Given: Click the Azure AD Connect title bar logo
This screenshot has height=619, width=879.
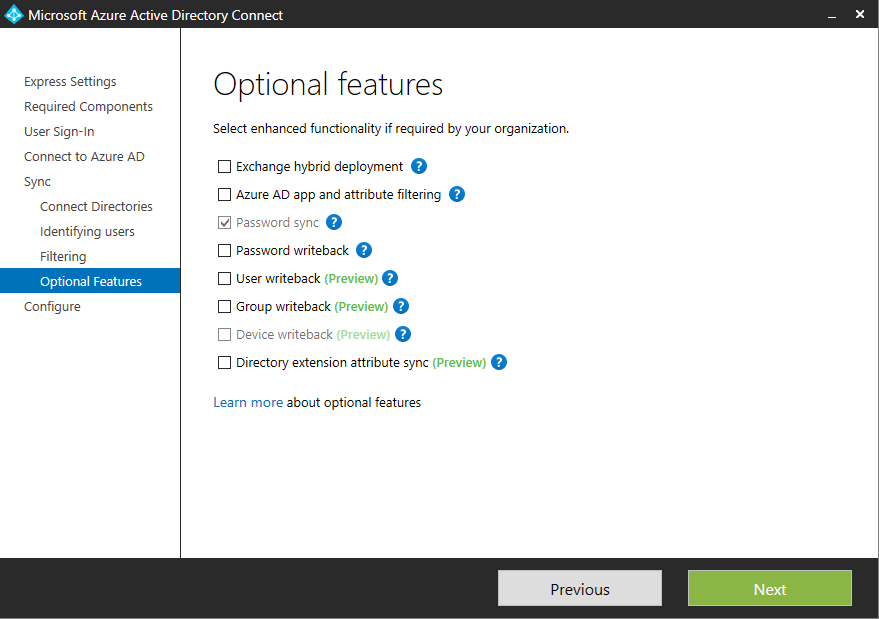Looking at the screenshot, I should pos(13,15).
